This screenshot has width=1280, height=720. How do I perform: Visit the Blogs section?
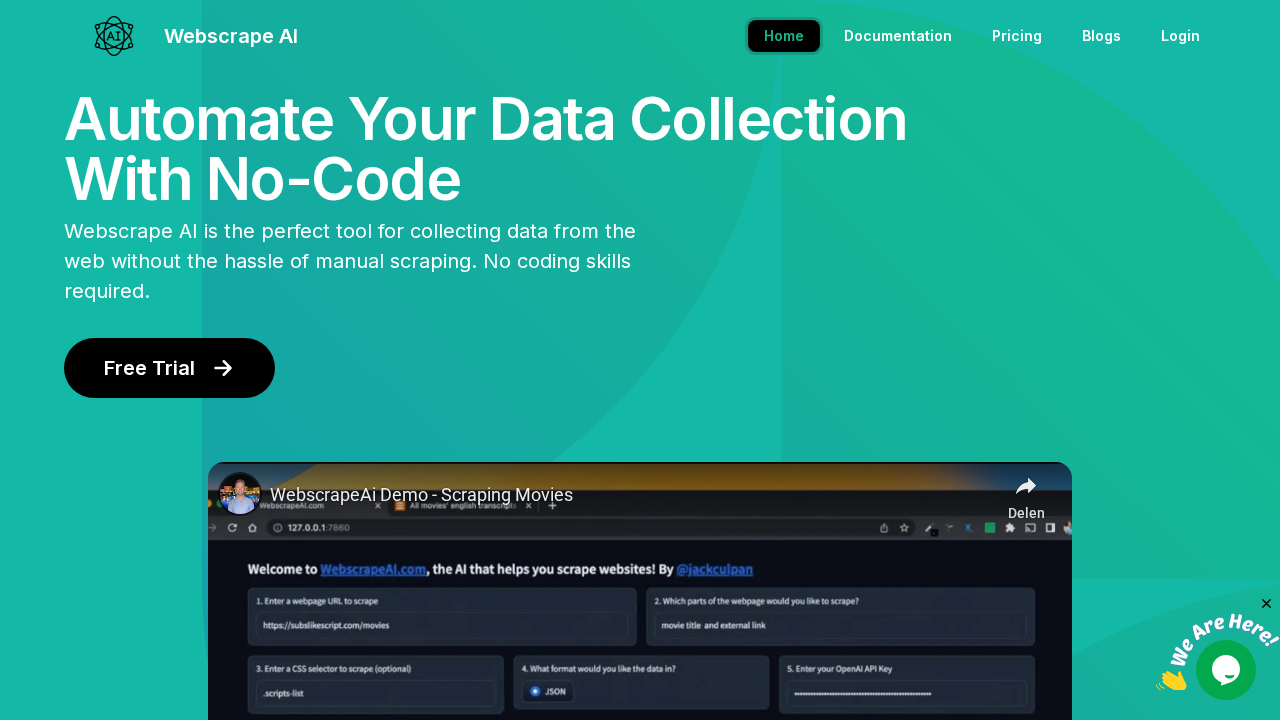pos(1101,36)
